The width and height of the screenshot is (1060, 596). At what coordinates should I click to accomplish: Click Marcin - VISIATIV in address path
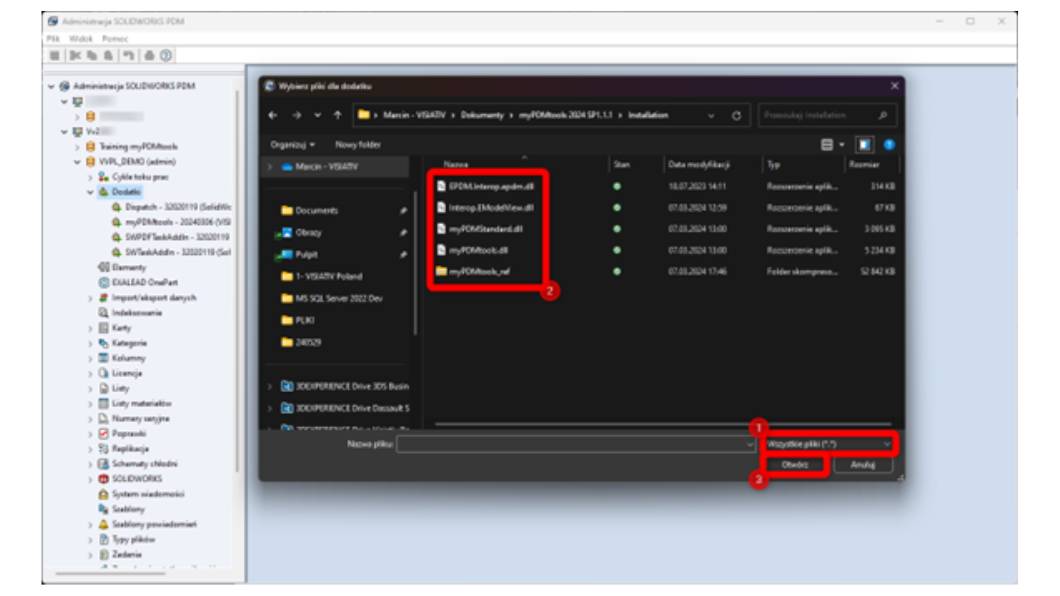(x=414, y=116)
